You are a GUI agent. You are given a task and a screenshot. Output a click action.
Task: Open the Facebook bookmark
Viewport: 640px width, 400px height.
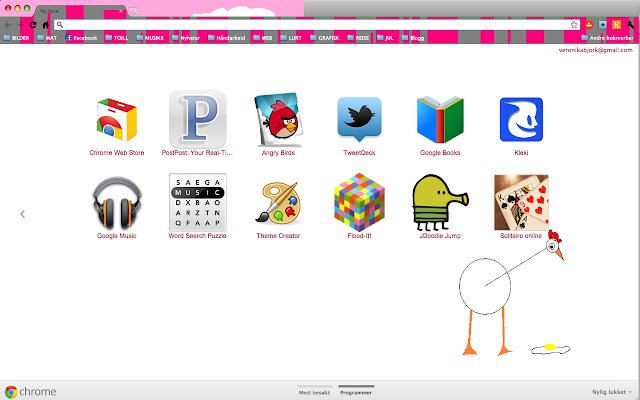(x=81, y=38)
